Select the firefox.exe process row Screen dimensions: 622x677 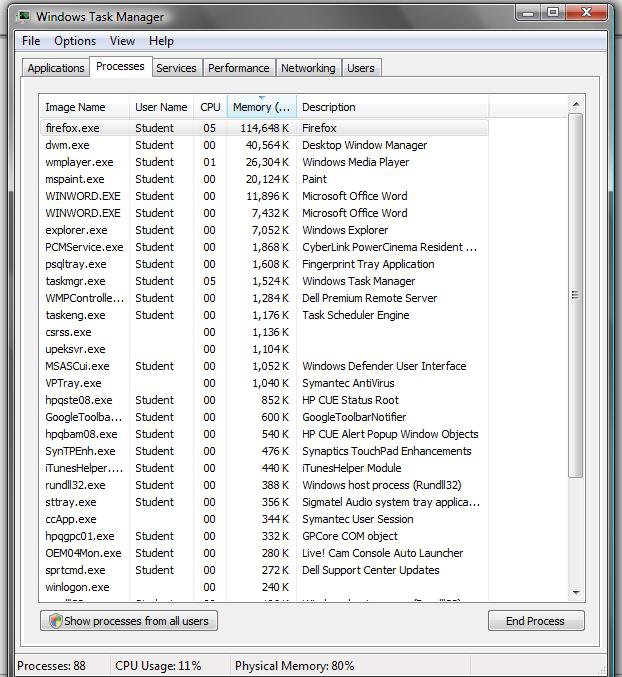click(264, 128)
